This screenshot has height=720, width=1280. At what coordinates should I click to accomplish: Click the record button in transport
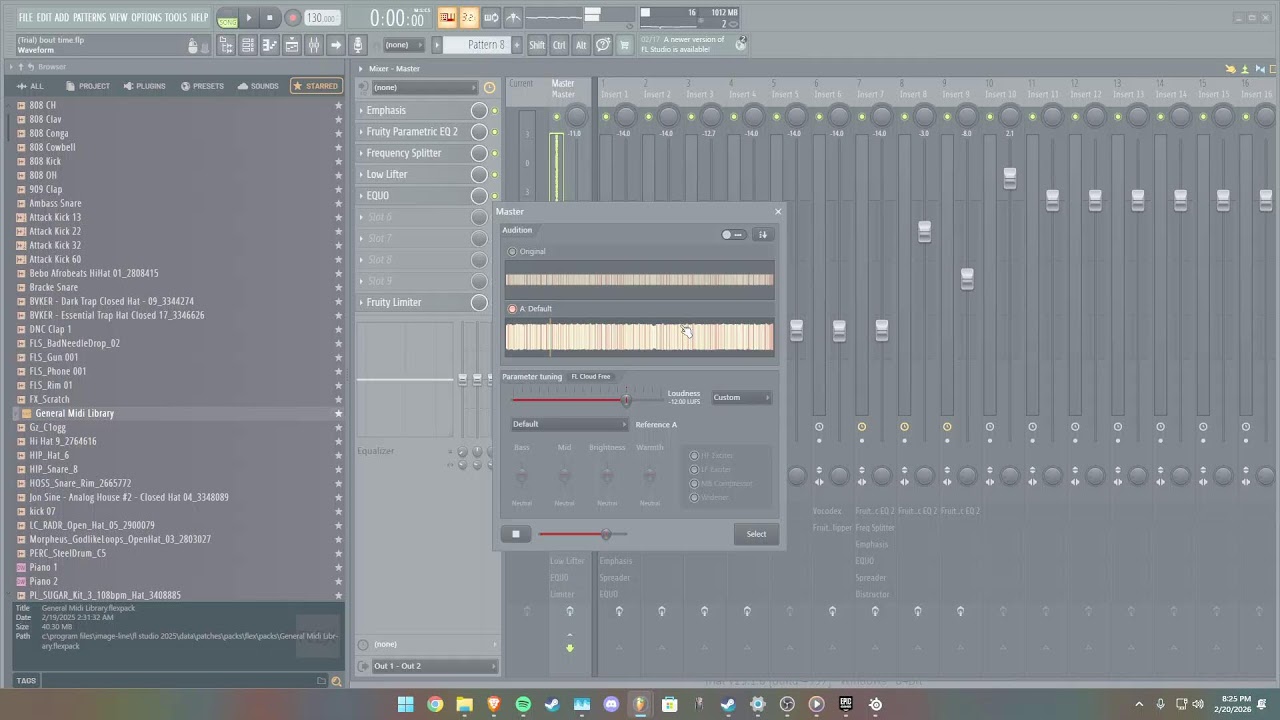292,17
